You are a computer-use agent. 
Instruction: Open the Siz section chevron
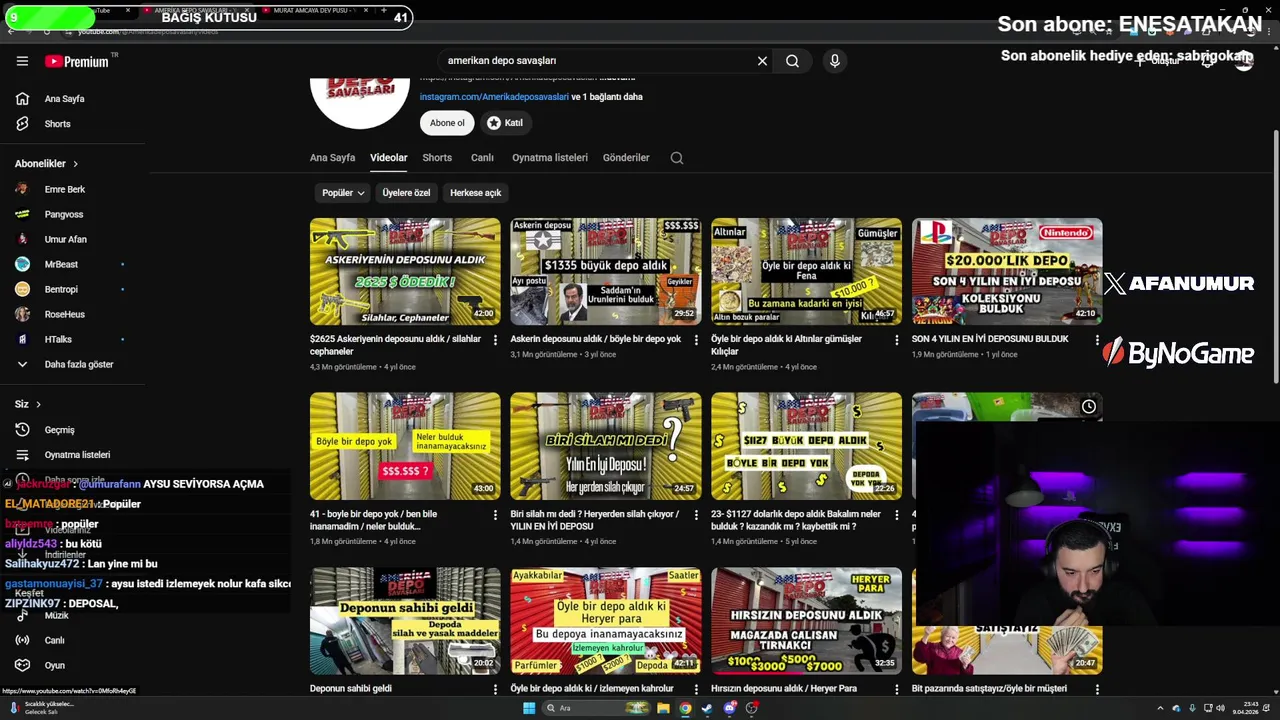tap(38, 404)
